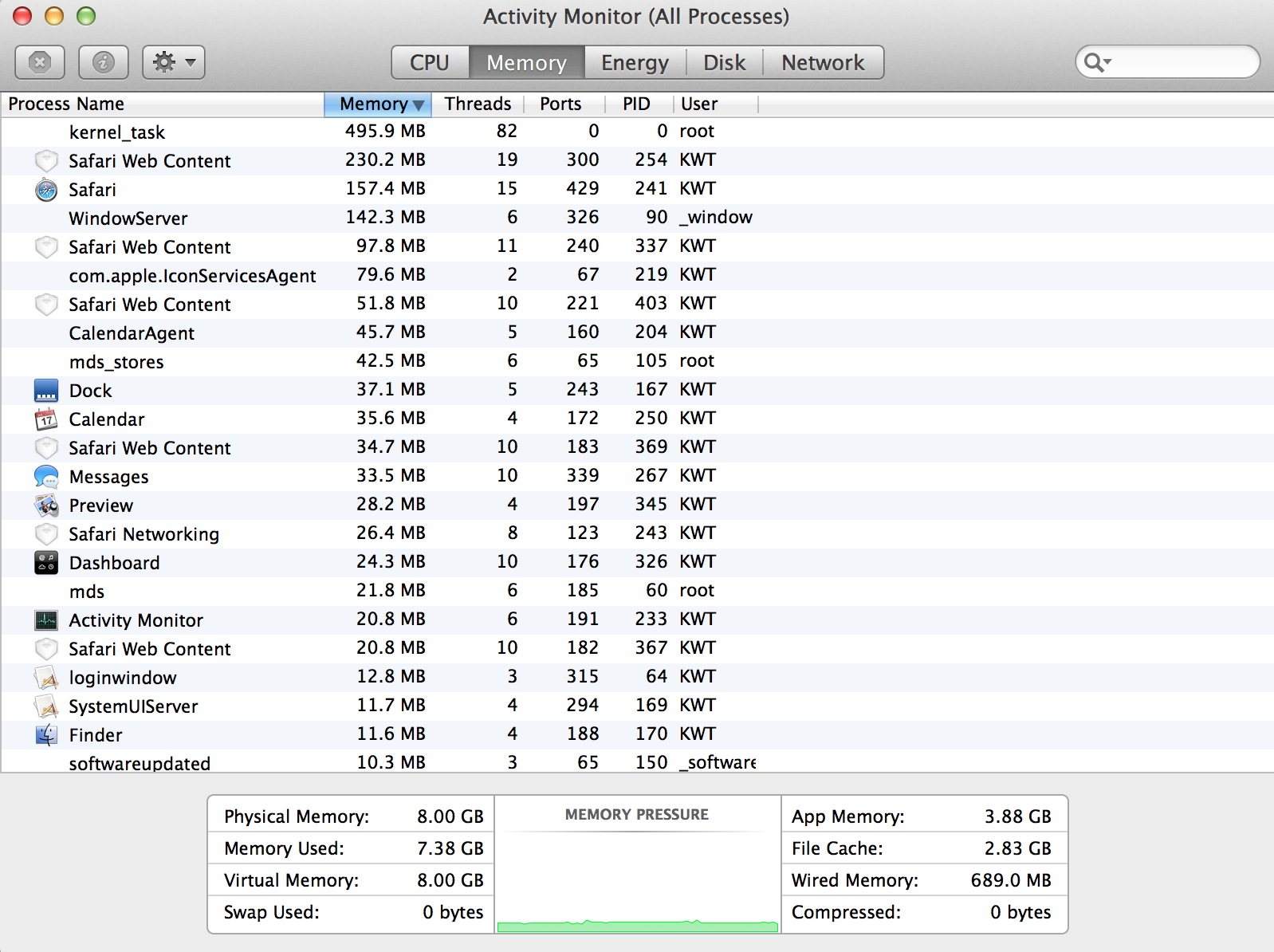The height and width of the screenshot is (952, 1274).
Task: Select the kernel_task process row
Action: pyautogui.click(x=637, y=132)
